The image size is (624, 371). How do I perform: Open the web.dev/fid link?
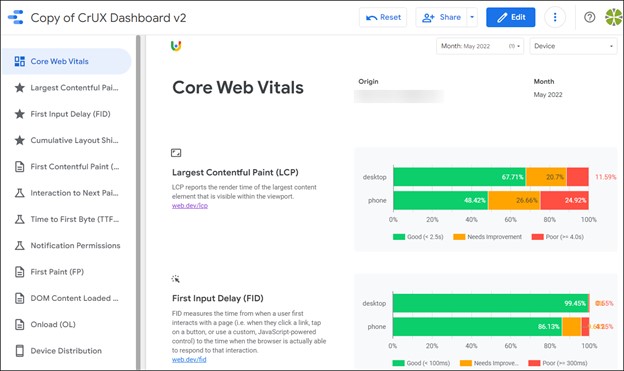(189, 359)
